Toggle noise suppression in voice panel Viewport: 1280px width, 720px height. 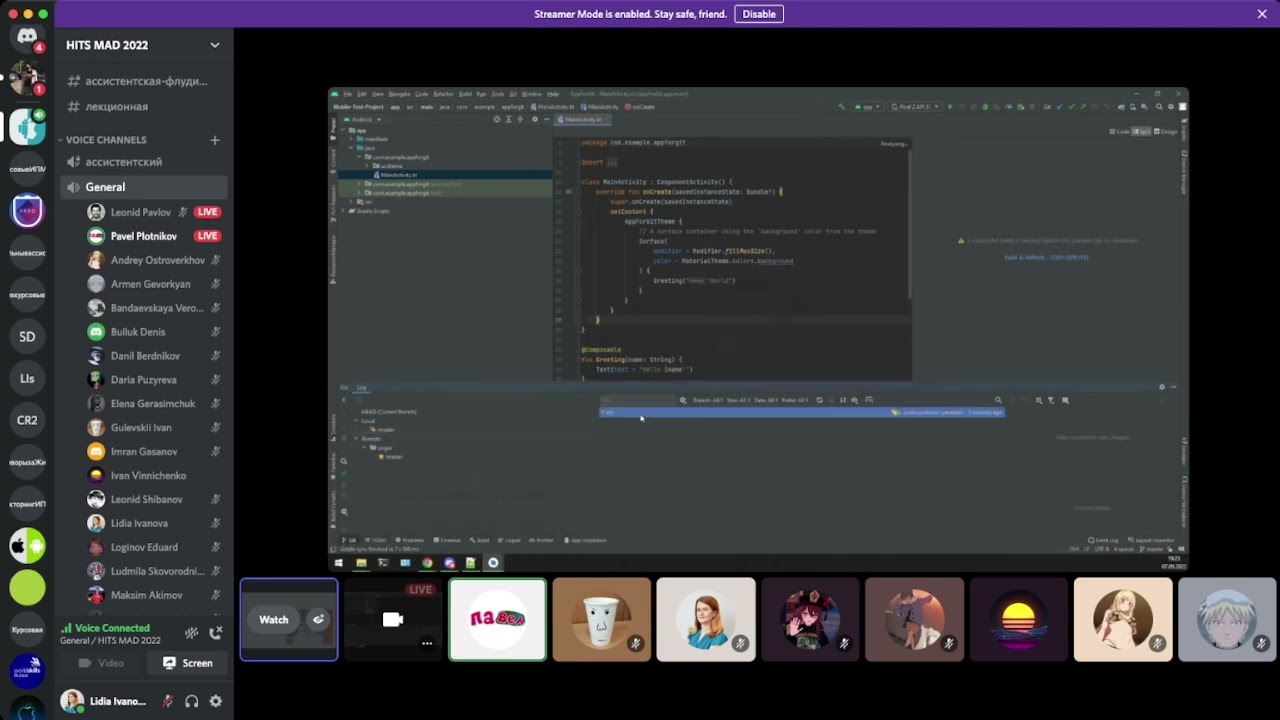(191, 633)
